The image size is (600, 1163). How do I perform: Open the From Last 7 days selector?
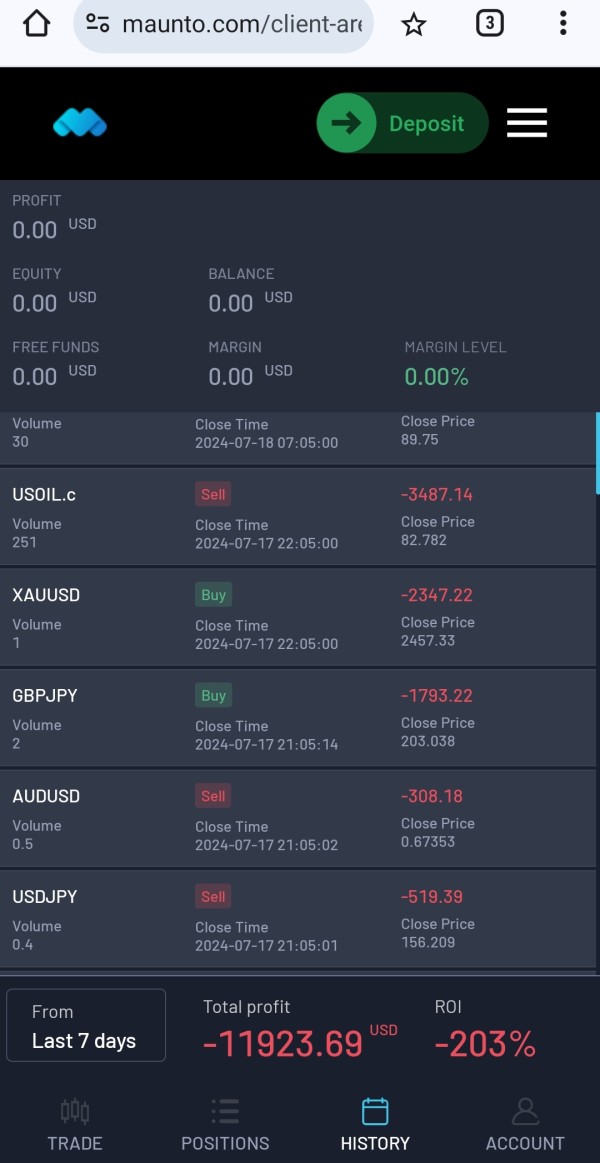(86, 1025)
